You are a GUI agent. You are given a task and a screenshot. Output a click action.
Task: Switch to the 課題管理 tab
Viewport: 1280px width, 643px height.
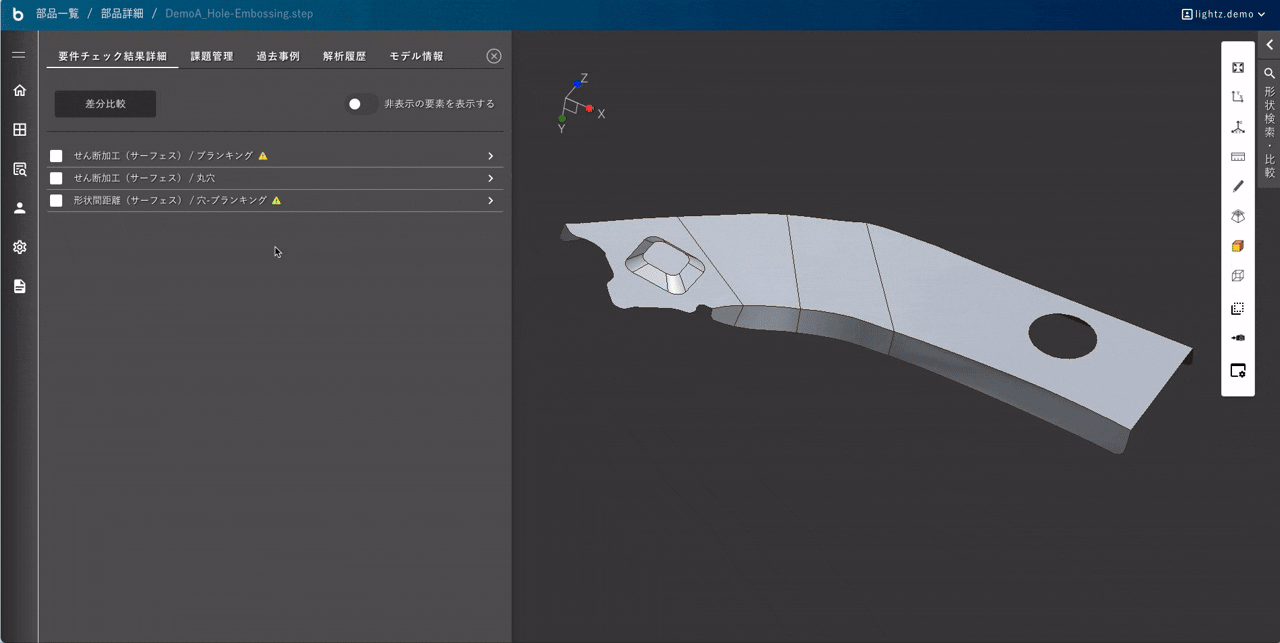(212, 57)
